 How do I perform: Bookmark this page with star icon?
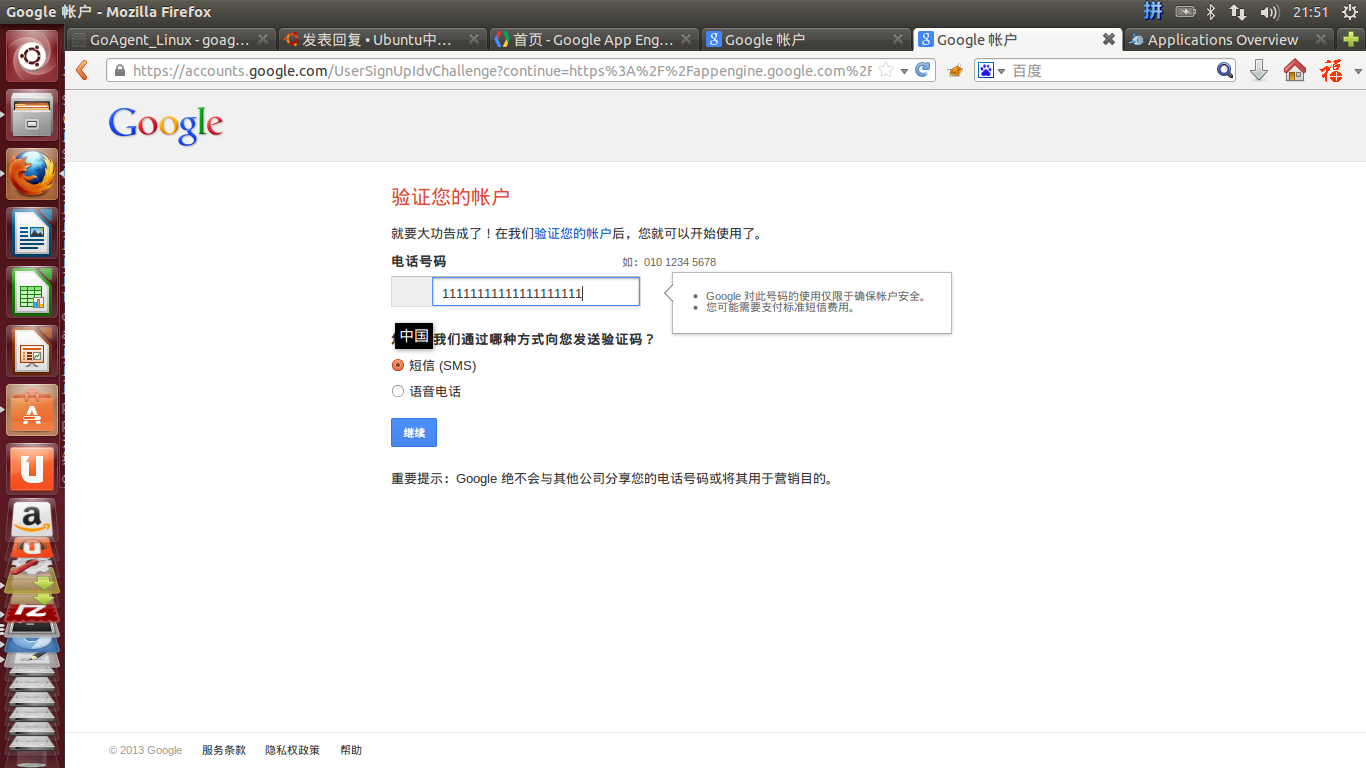(885, 71)
